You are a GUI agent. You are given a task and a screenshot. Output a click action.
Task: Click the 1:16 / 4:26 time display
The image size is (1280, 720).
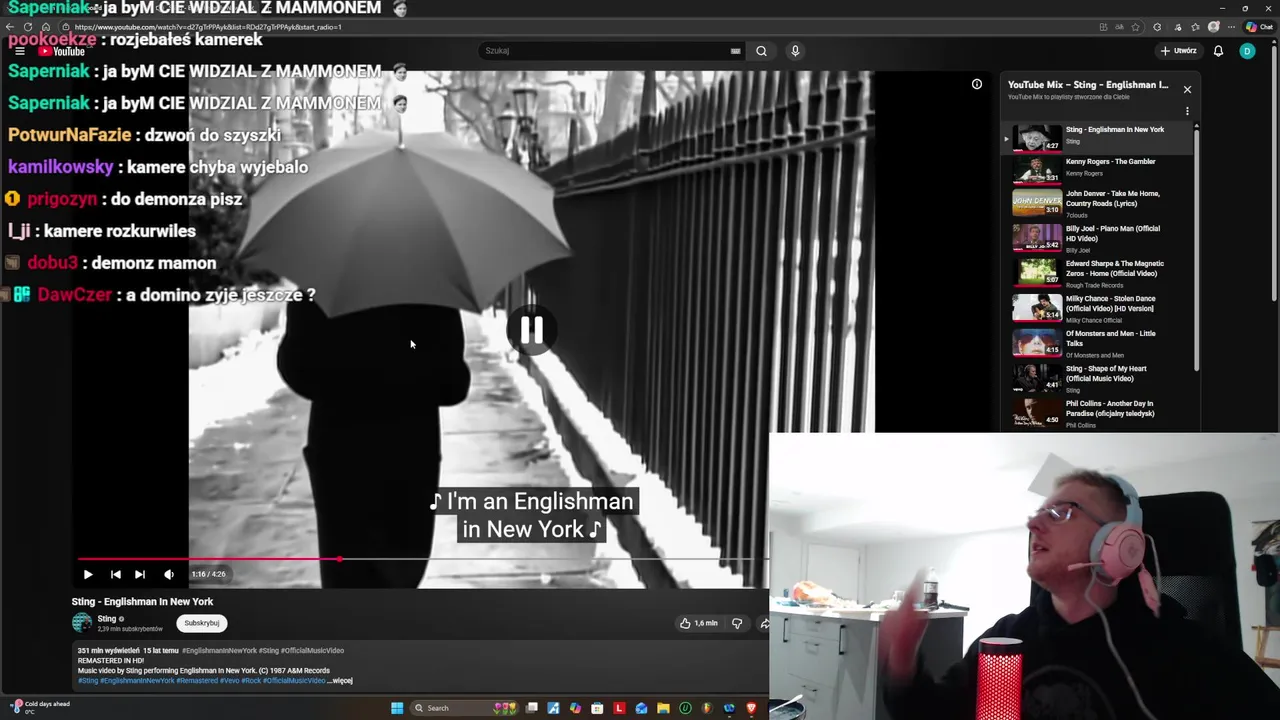[209, 574]
